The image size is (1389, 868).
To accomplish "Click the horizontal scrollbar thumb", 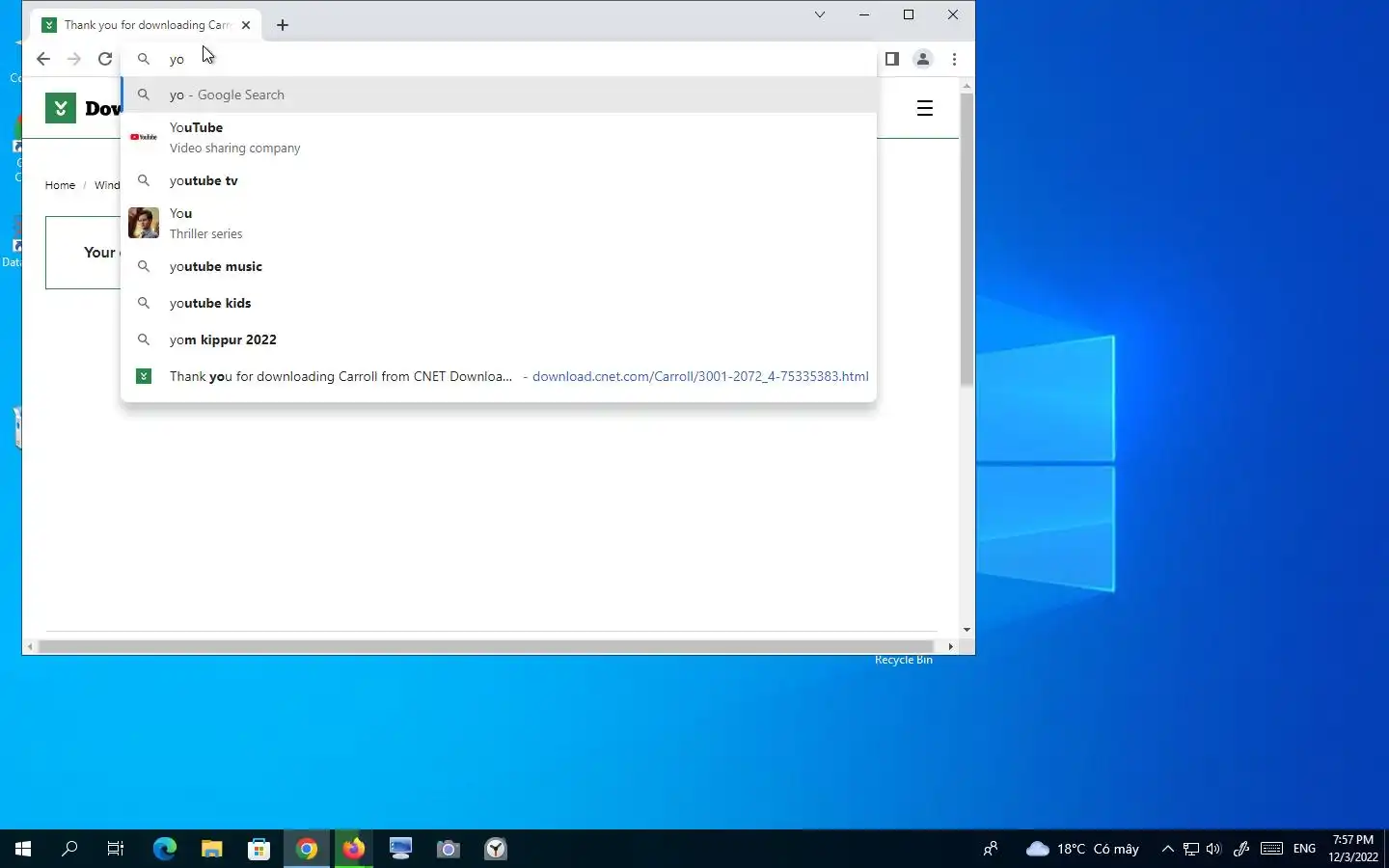I will [485, 646].
